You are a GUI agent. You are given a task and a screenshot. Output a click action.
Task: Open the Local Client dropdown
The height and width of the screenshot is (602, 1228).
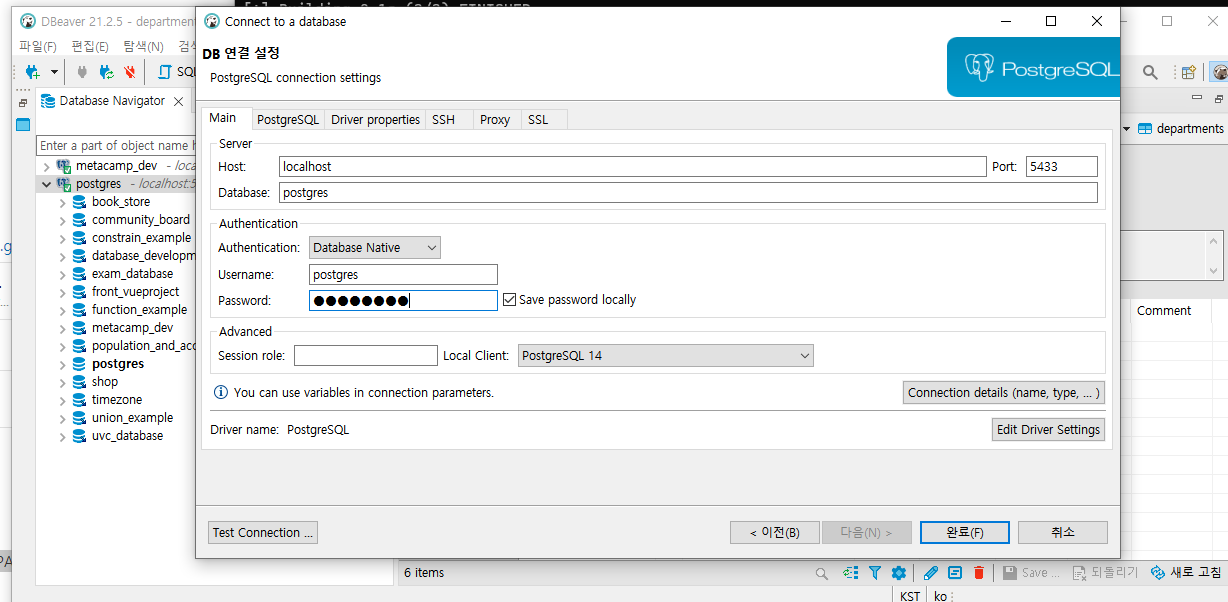666,355
